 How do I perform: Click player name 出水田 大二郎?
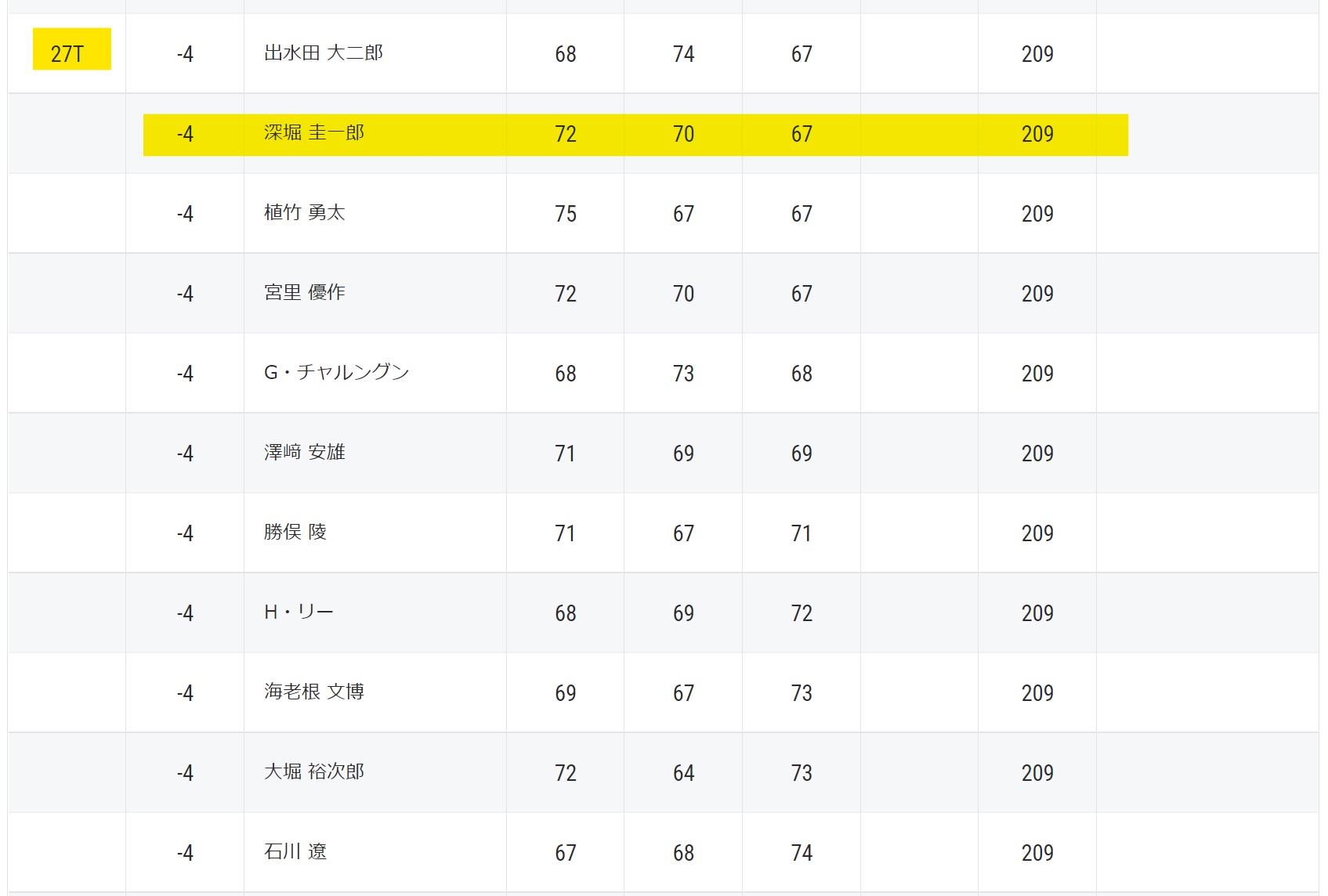click(324, 53)
